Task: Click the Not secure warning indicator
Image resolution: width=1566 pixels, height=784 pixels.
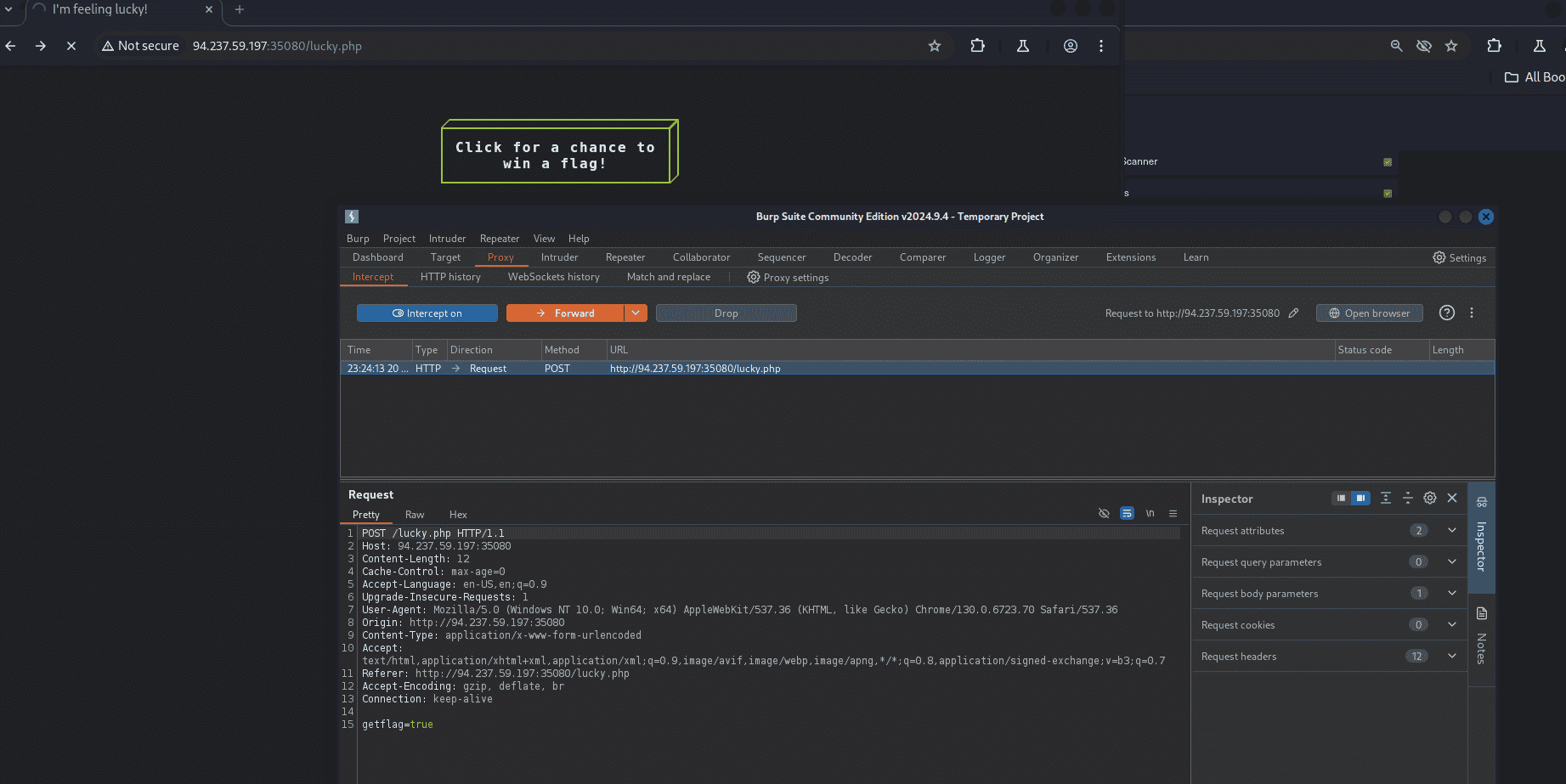Action: click(140, 46)
